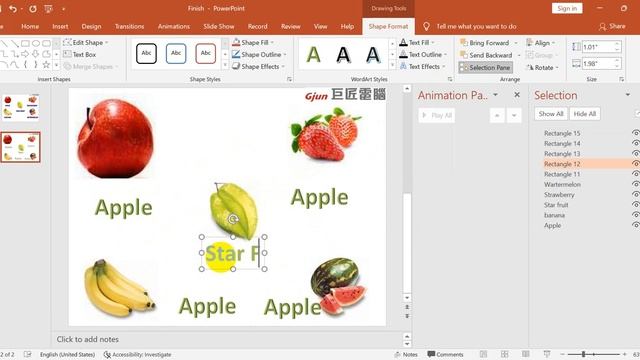The image size is (640, 360).
Task: Click Bring Forward in Arrange group
Action: [484, 42]
